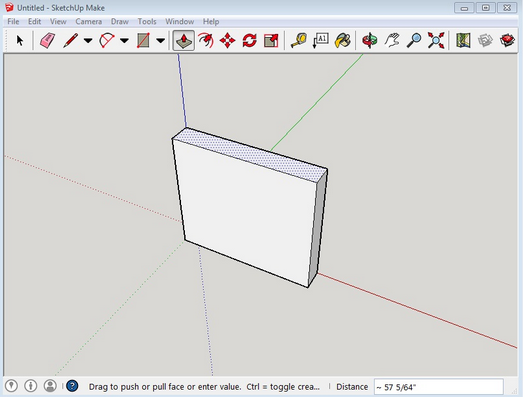Click the dotted top face of the box
523x397 pixels.
coord(249,154)
